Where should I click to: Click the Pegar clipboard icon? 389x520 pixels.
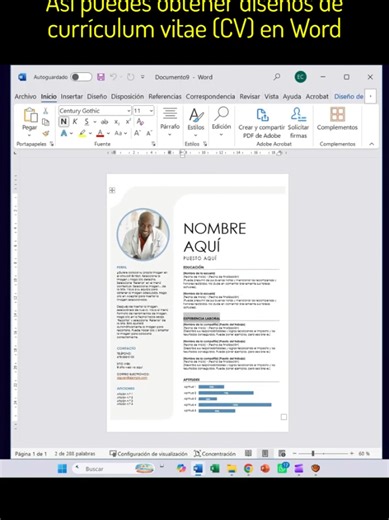pyautogui.click(x=30, y=115)
